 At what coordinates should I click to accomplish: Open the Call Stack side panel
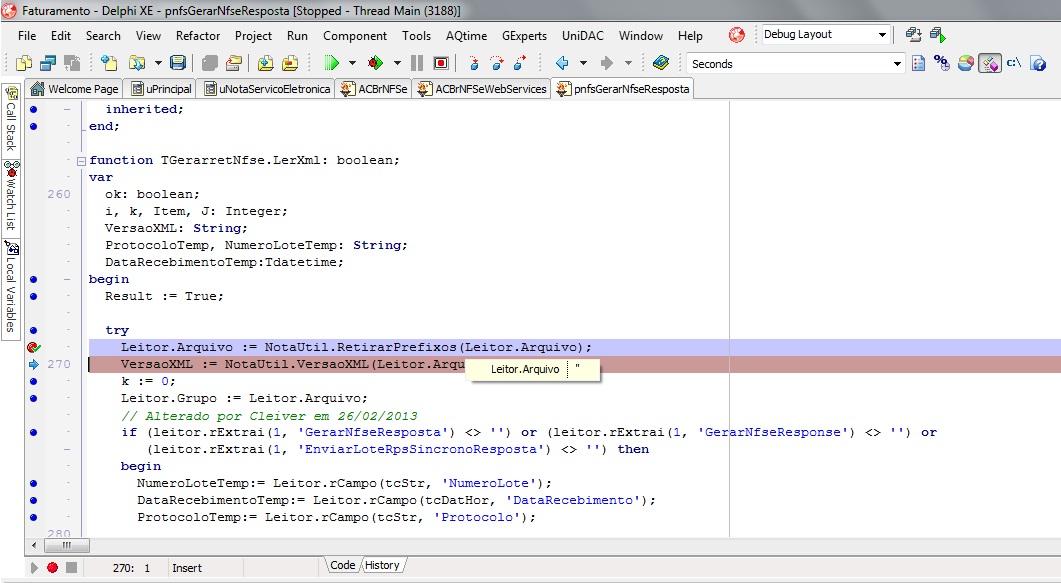click(12, 119)
